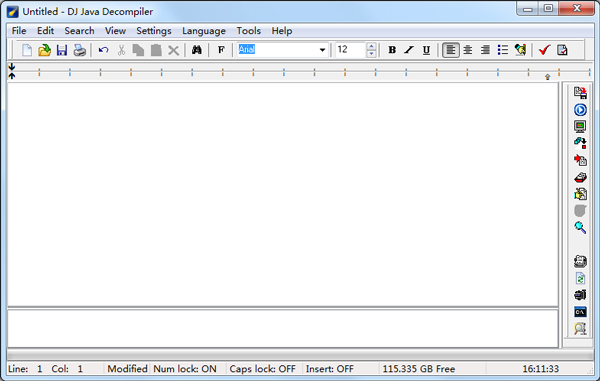Click in the main text editing area
The height and width of the screenshot is (381, 600).
click(x=283, y=194)
